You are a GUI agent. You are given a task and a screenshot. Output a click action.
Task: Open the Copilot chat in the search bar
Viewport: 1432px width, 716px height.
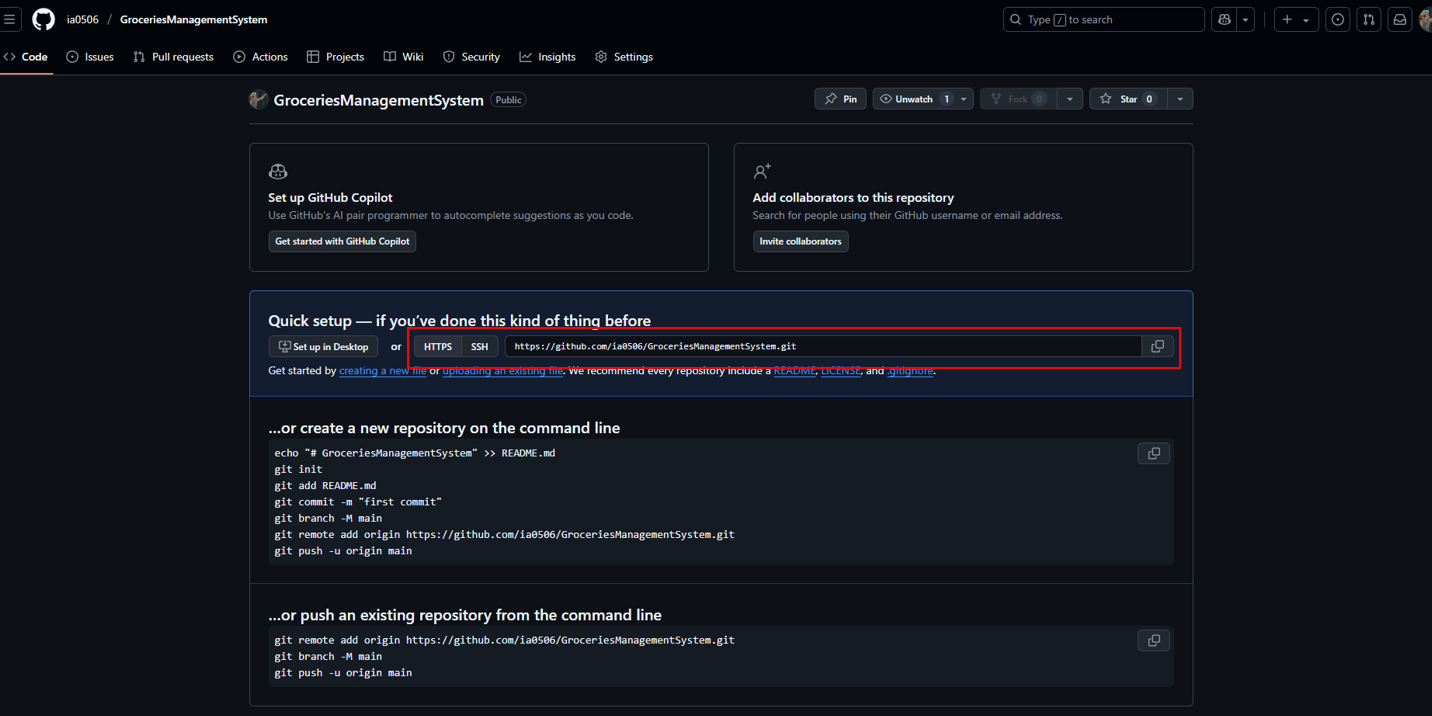[x=1224, y=19]
